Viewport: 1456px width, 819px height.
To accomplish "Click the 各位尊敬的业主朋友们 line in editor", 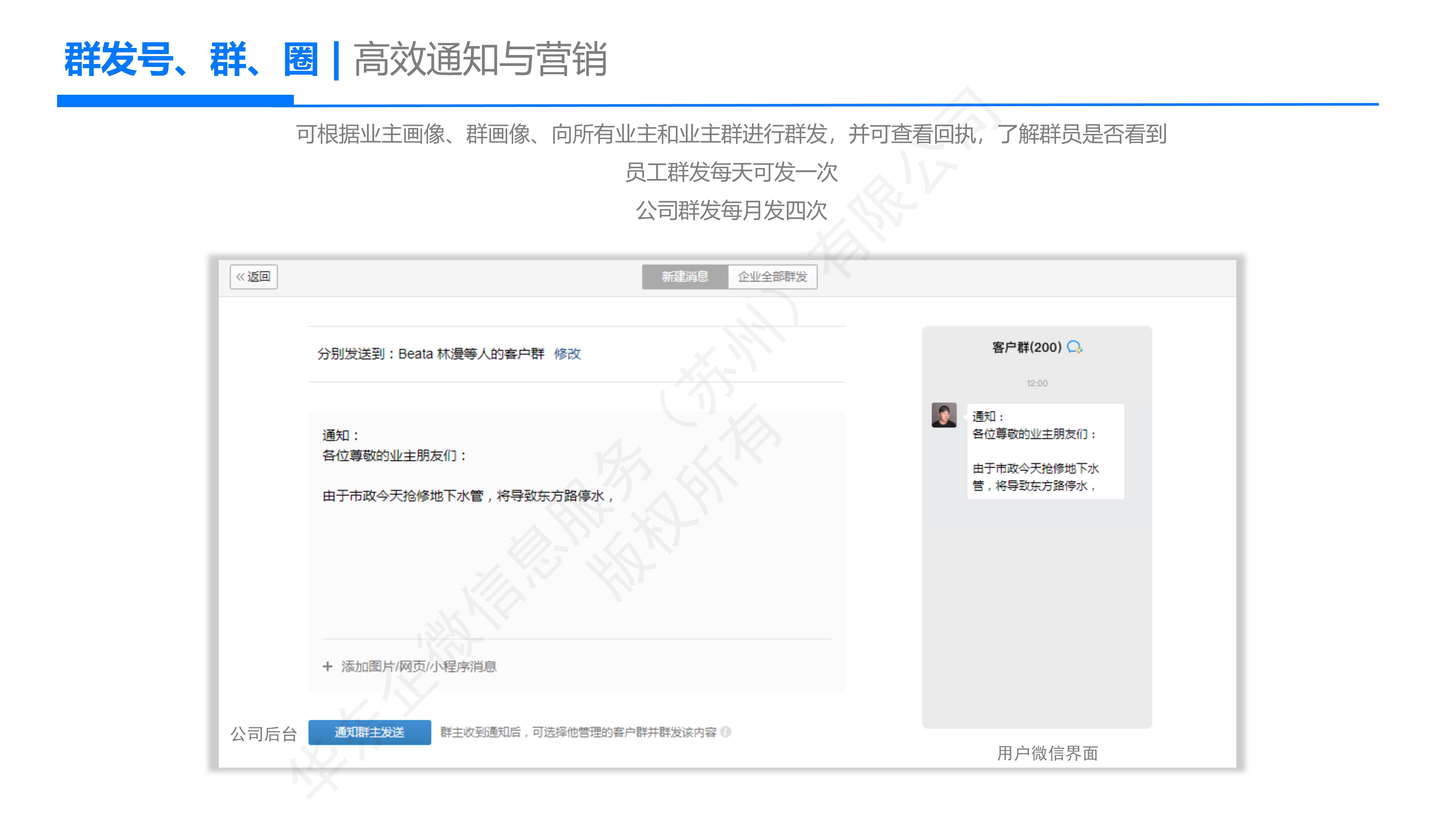I will (x=395, y=456).
